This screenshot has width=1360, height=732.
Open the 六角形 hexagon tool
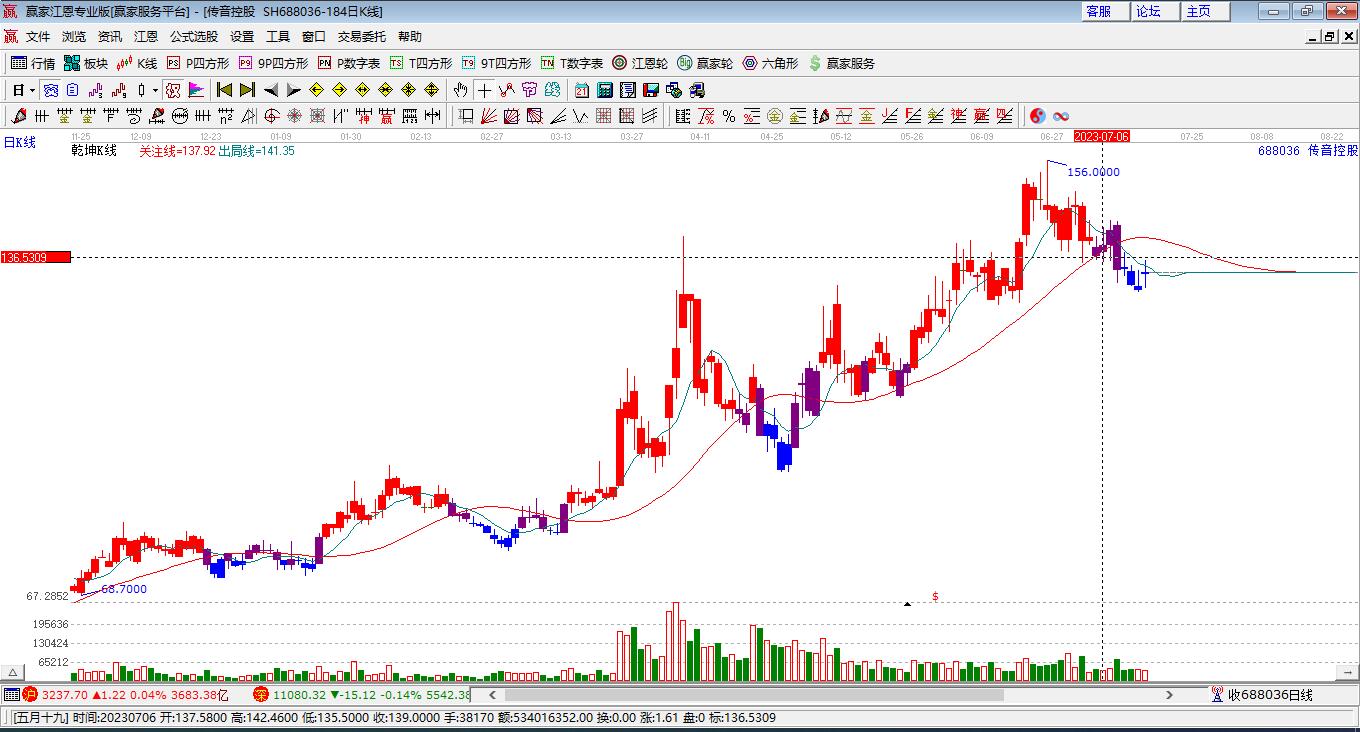(x=770, y=63)
